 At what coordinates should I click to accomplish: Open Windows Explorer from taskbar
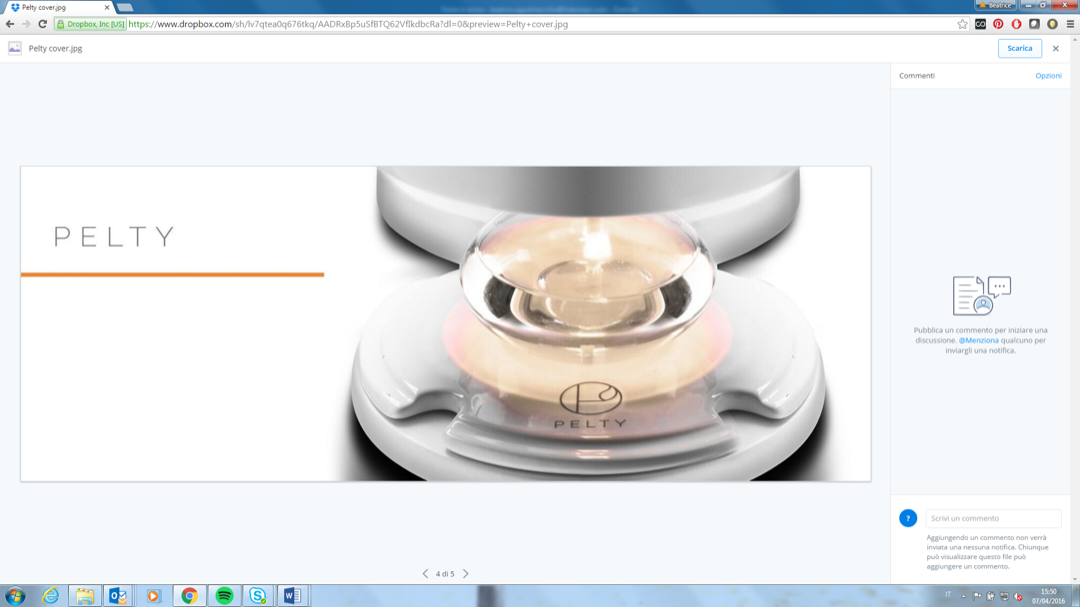click(85, 596)
